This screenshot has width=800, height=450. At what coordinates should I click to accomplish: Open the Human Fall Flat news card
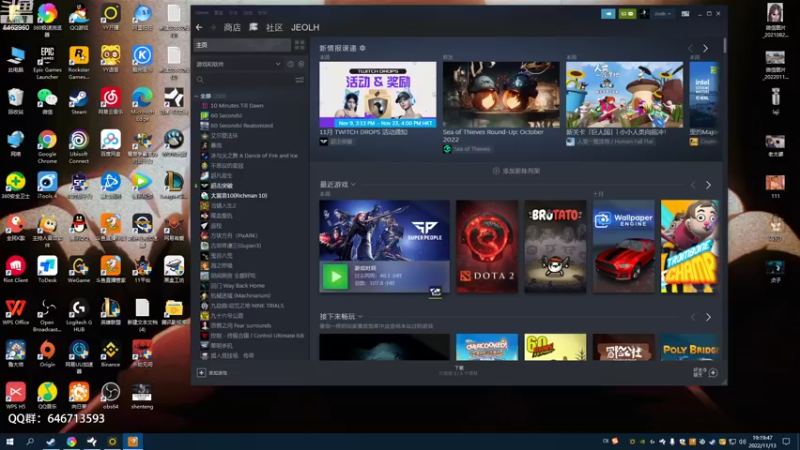click(x=624, y=94)
